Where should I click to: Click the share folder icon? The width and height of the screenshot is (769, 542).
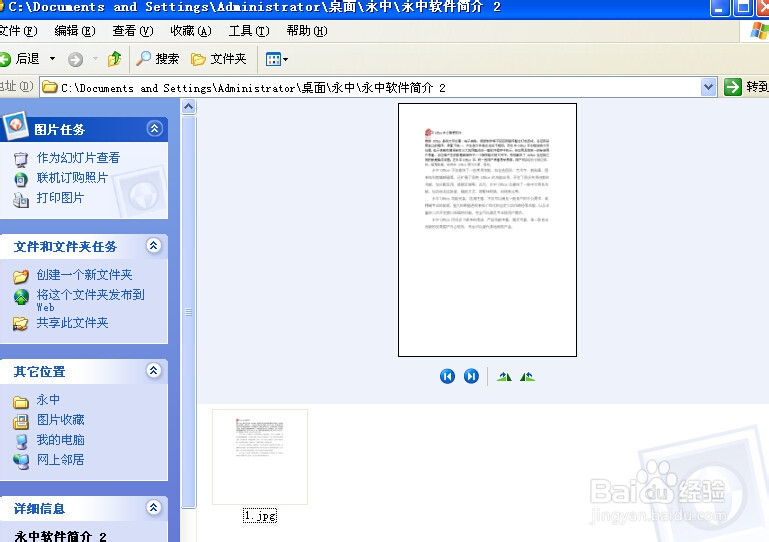coord(21,324)
